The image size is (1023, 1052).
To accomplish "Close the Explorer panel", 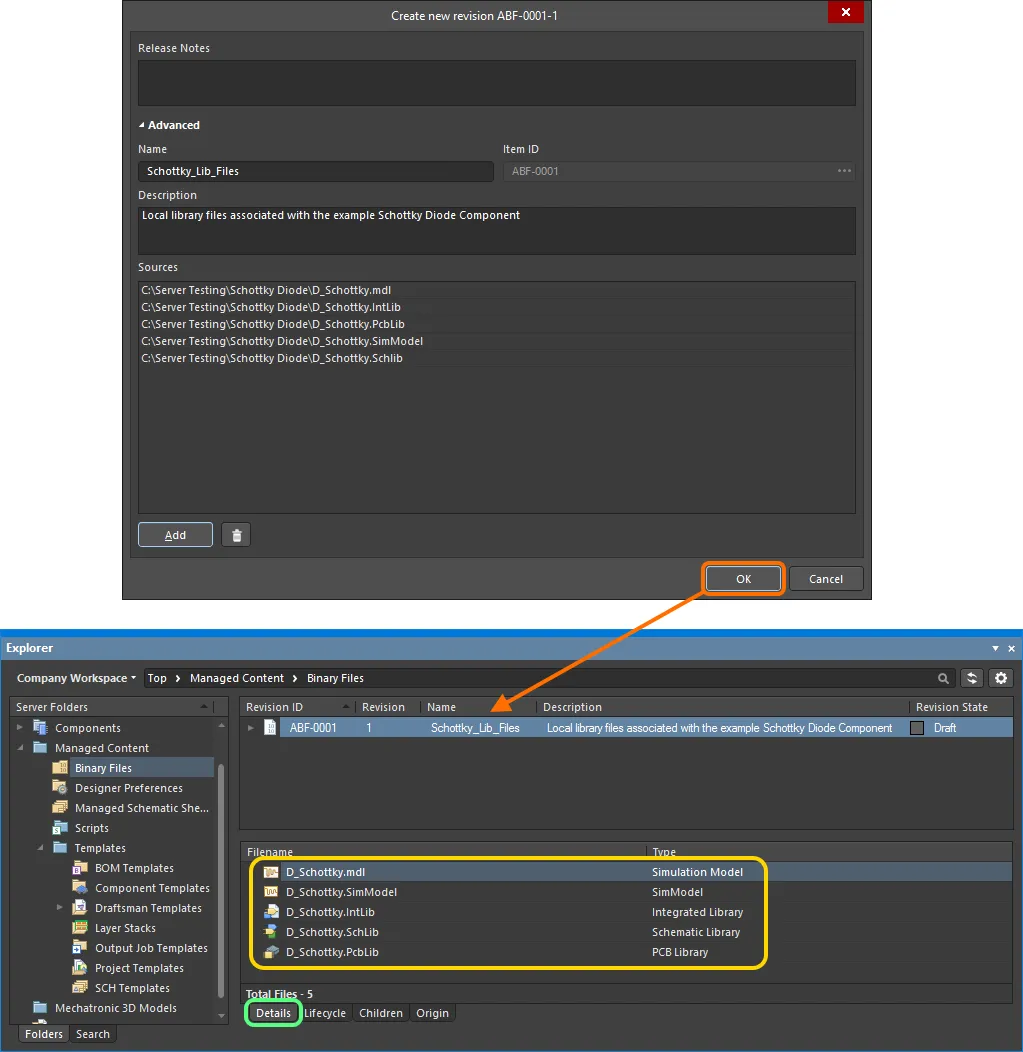I will (1011, 648).
